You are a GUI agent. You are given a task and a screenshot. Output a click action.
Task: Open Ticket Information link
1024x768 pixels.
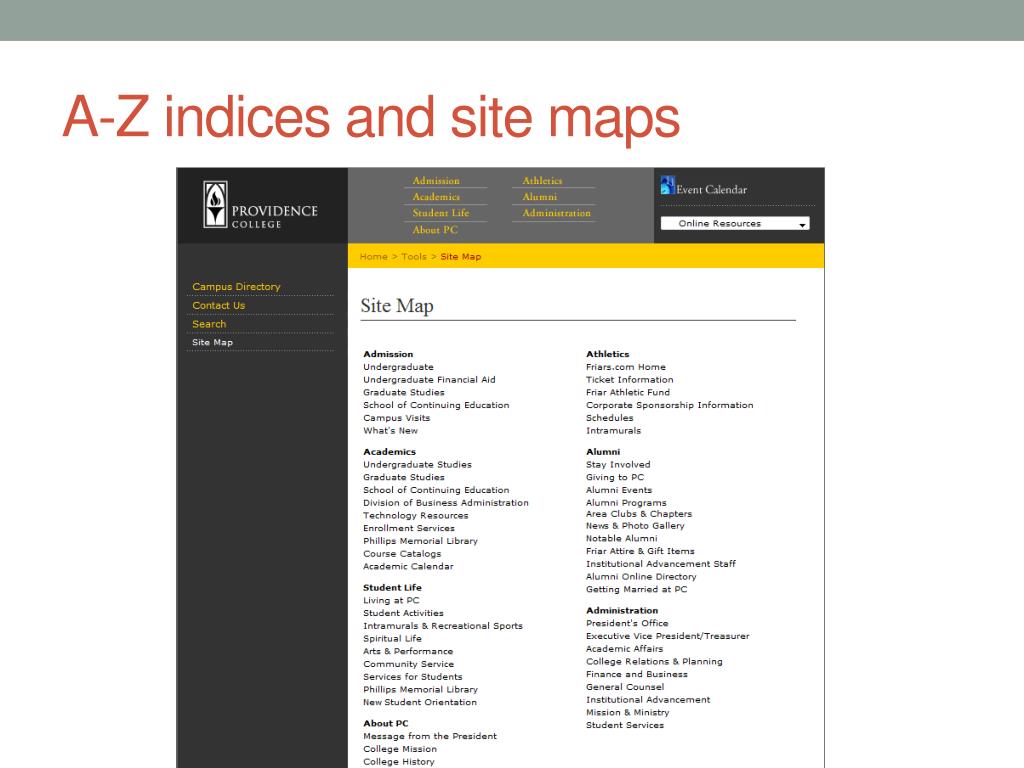tap(630, 379)
